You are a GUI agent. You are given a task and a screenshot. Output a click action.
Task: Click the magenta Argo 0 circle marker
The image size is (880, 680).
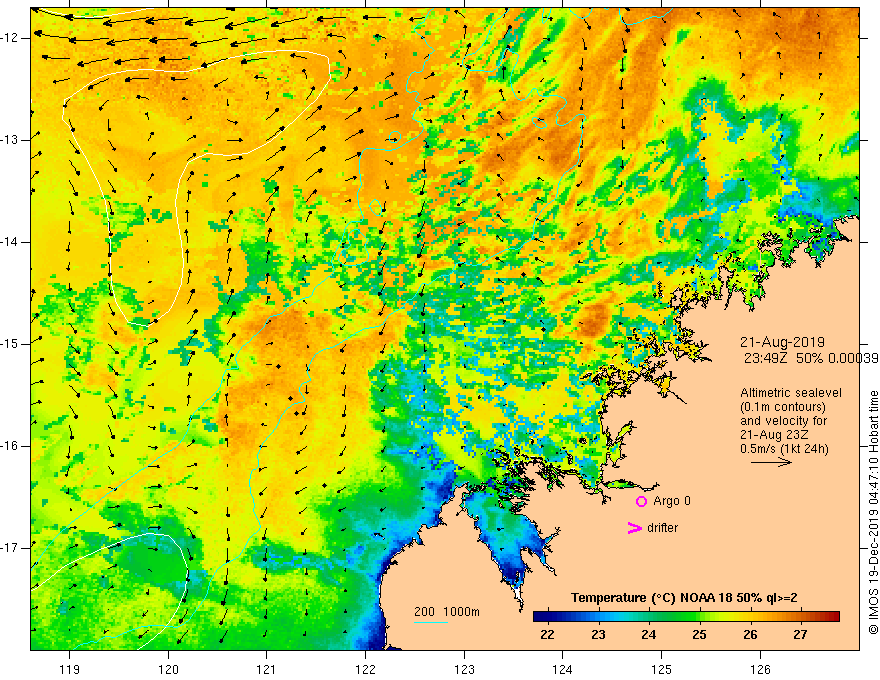point(641,501)
